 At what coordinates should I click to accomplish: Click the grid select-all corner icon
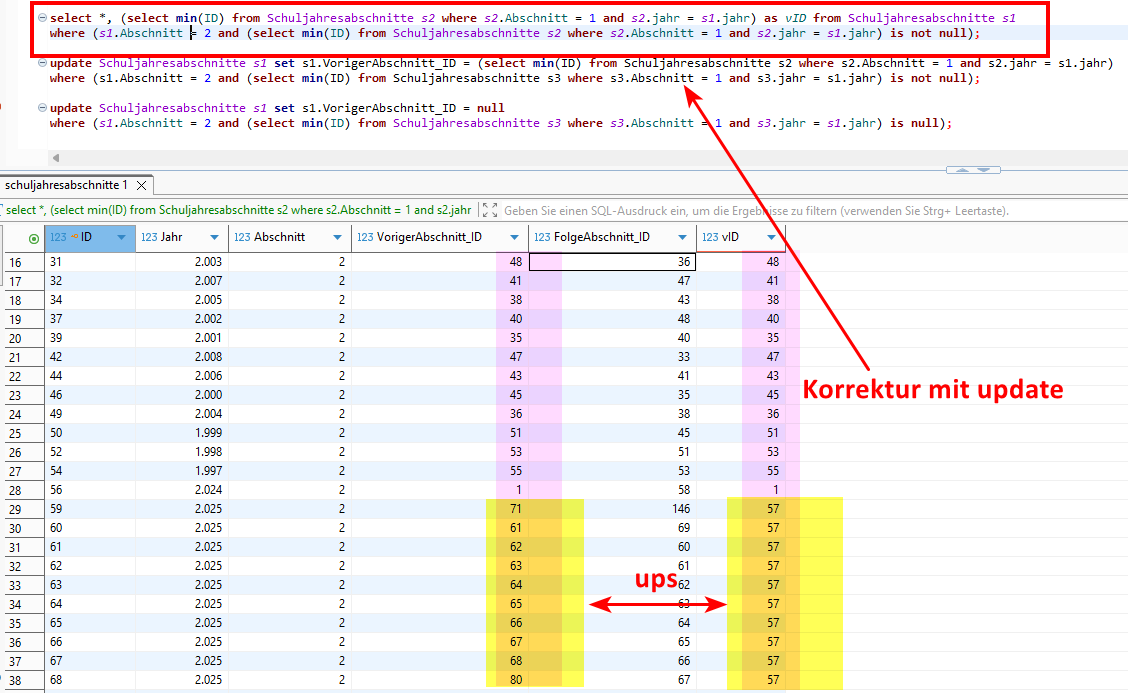[x=34, y=238]
